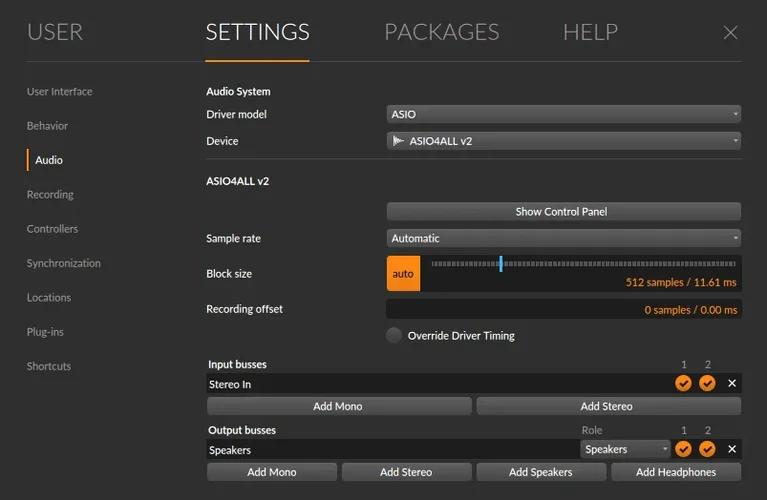Toggle channel 2 for Speakers output bus
The width and height of the screenshot is (767, 500).
(x=708, y=450)
